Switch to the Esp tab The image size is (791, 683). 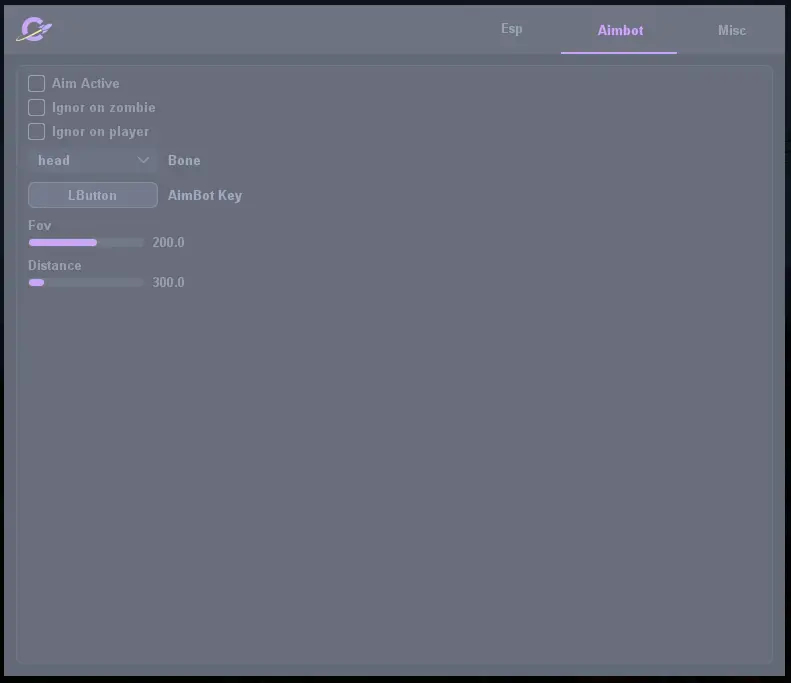pyautogui.click(x=511, y=29)
